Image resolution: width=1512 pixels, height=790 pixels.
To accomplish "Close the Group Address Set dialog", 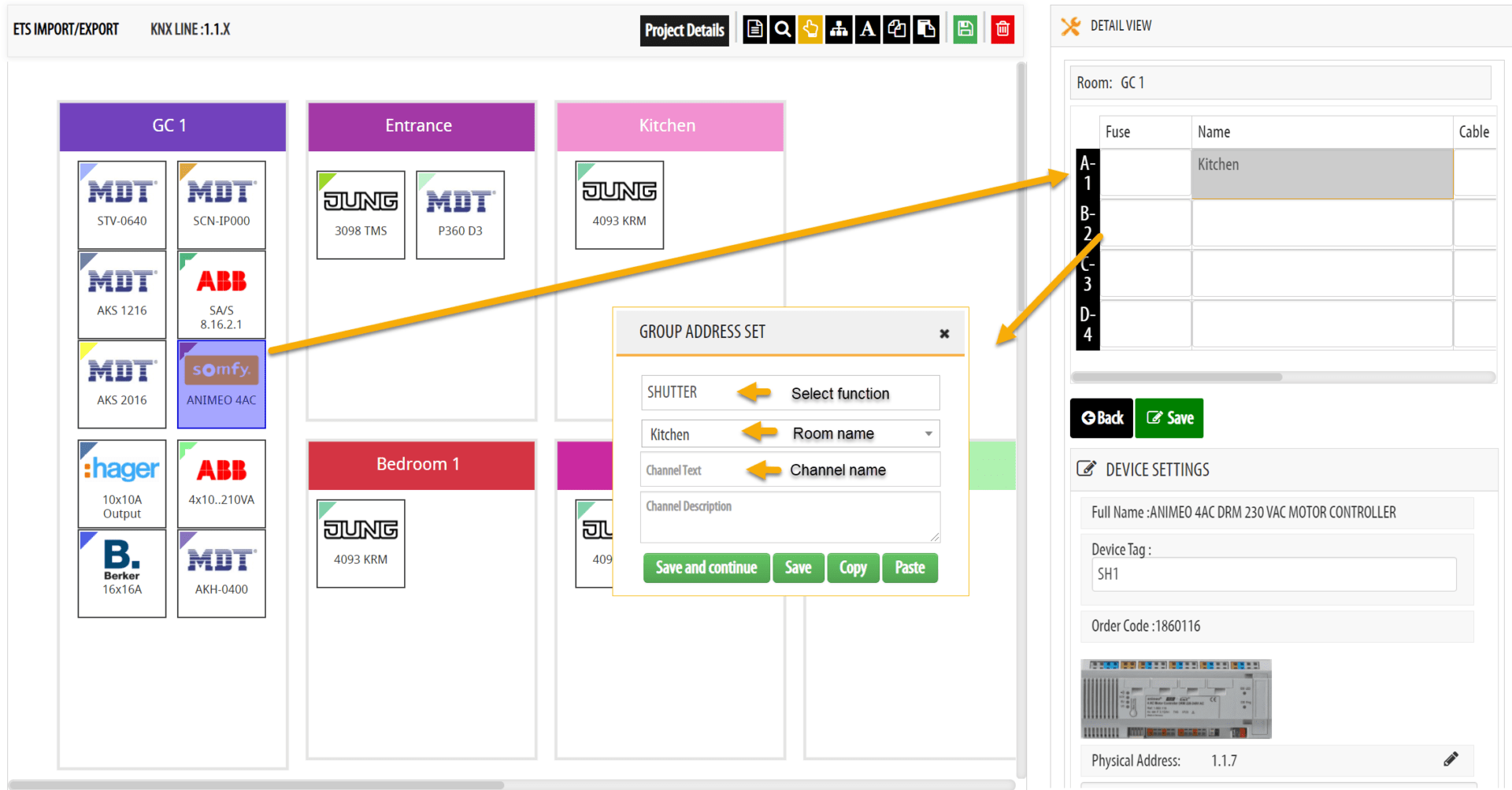I will coord(944,334).
